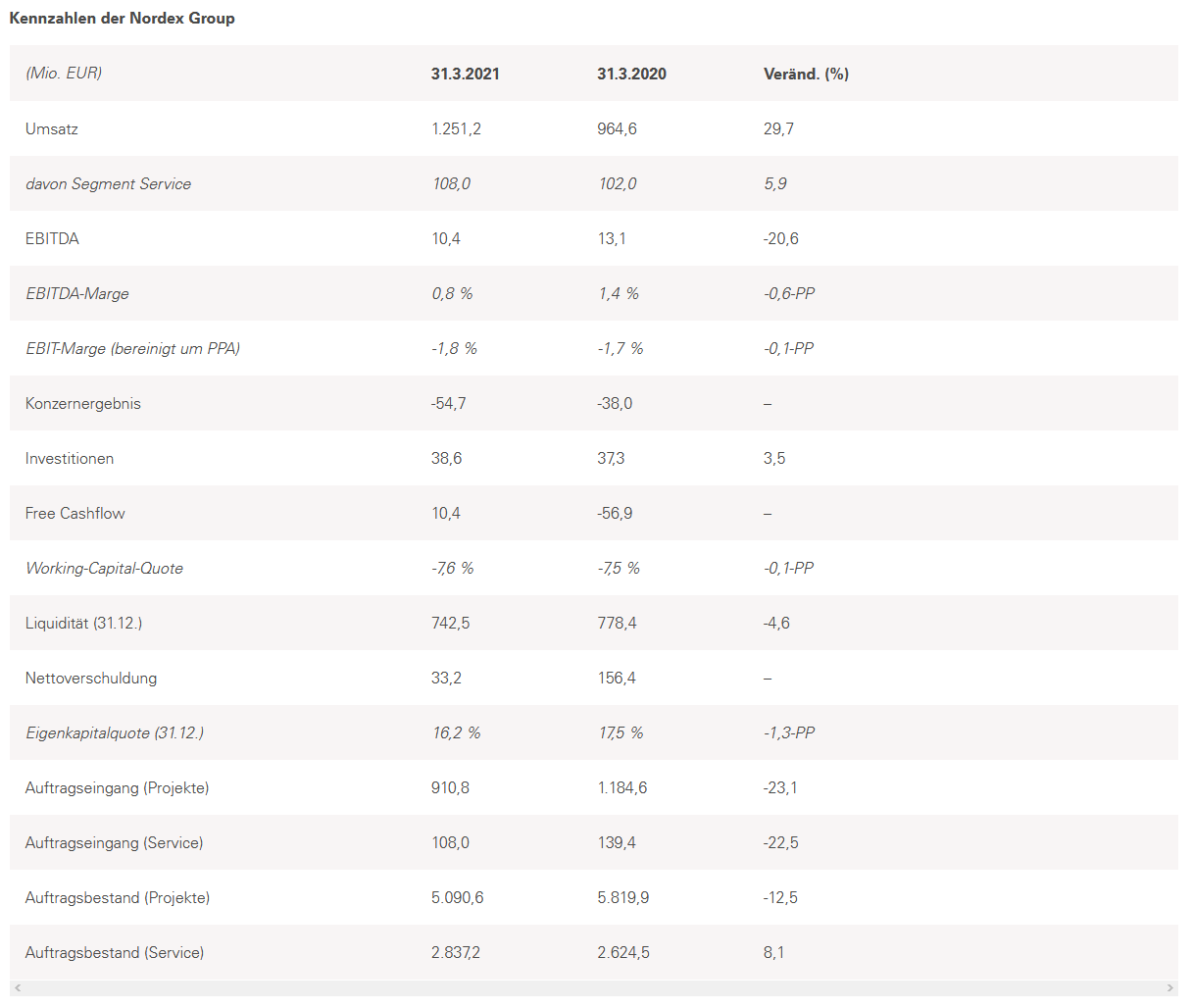Select the Auftragsbestand (Projekte) value 5.090,6

[457, 897]
